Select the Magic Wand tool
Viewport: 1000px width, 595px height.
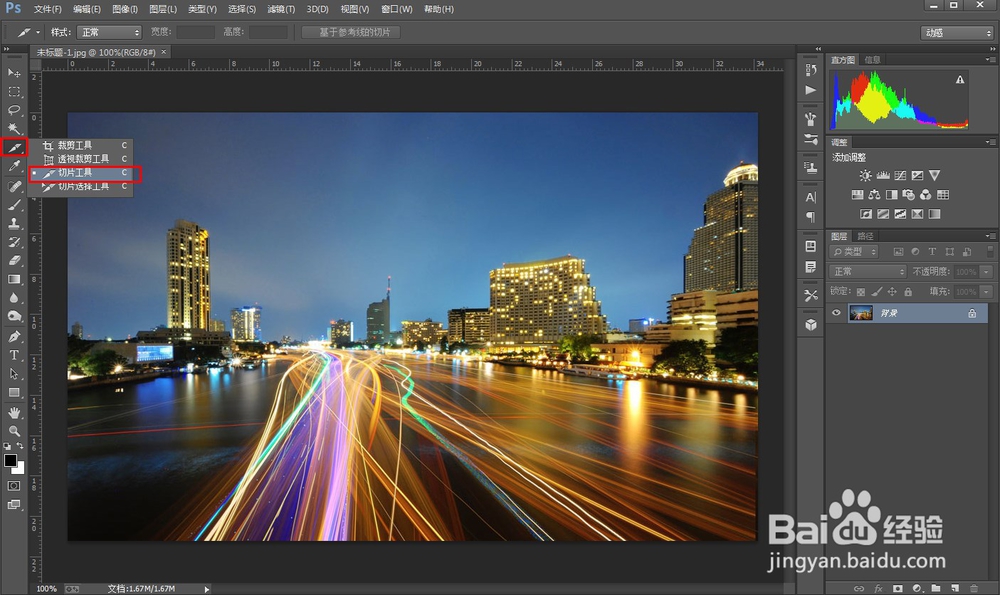(x=14, y=128)
